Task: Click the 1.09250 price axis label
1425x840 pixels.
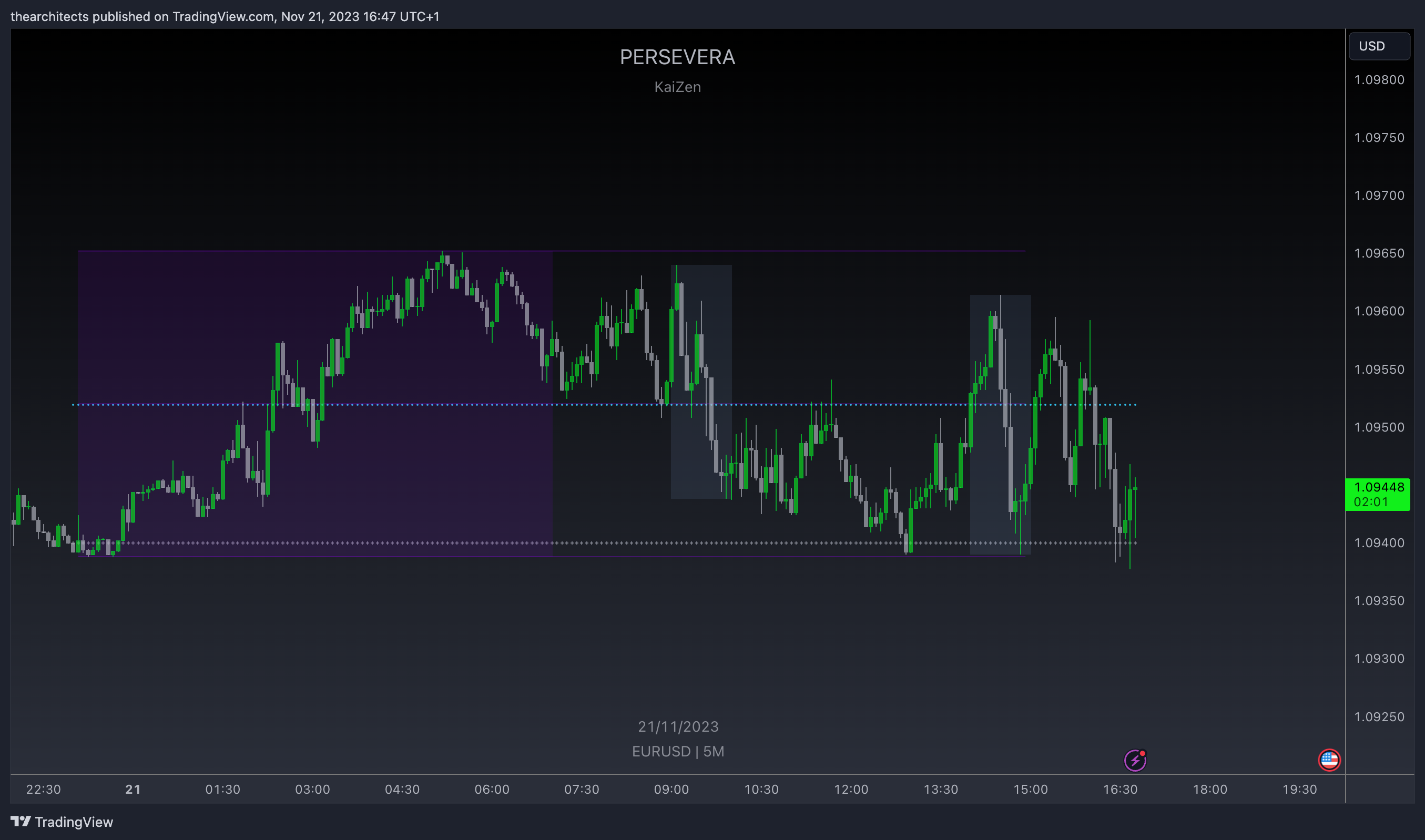Action: 1379,716
